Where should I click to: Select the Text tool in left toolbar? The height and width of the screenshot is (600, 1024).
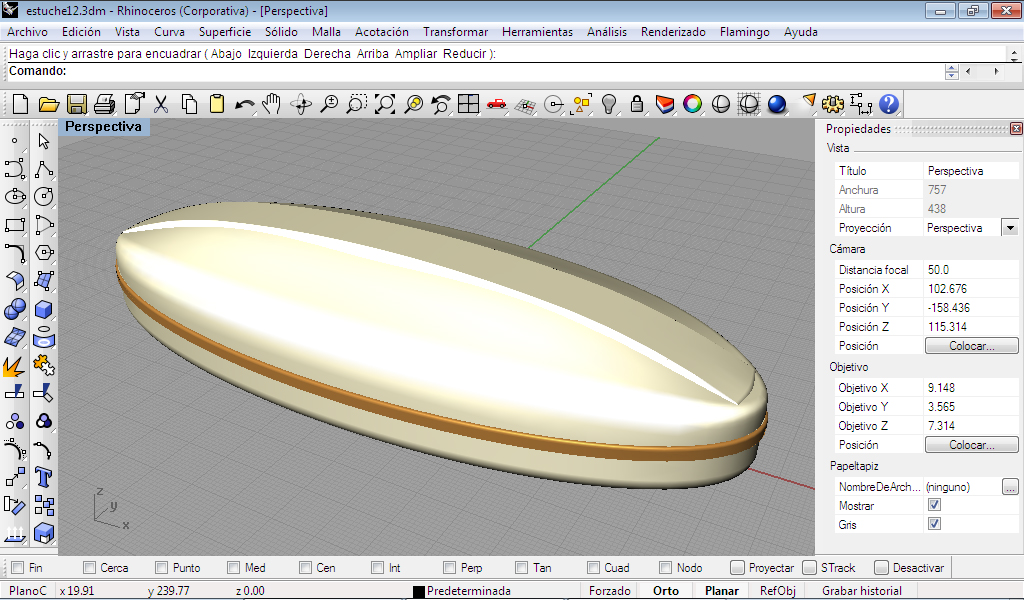43,476
